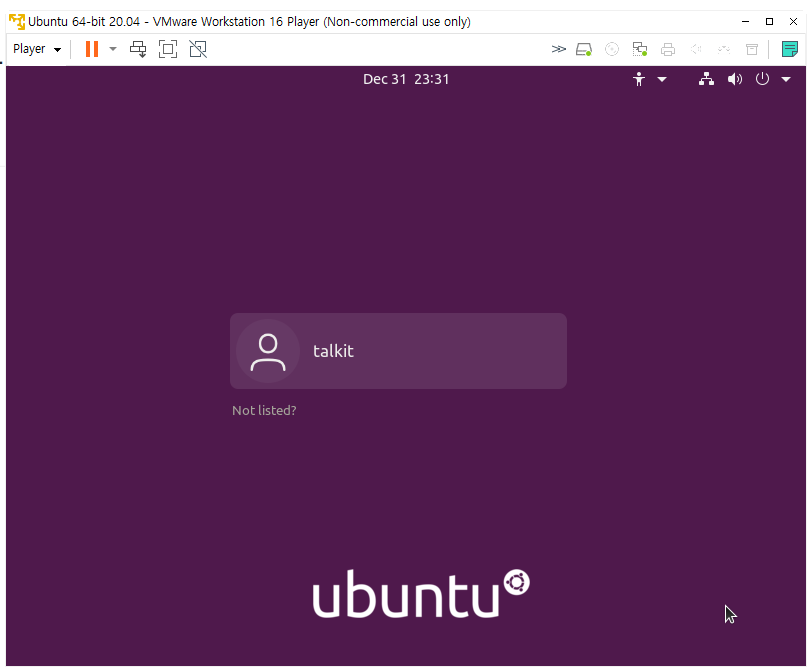The height and width of the screenshot is (672, 810).
Task: Open the CD/DVD drive device icon
Action: click(612, 49)
